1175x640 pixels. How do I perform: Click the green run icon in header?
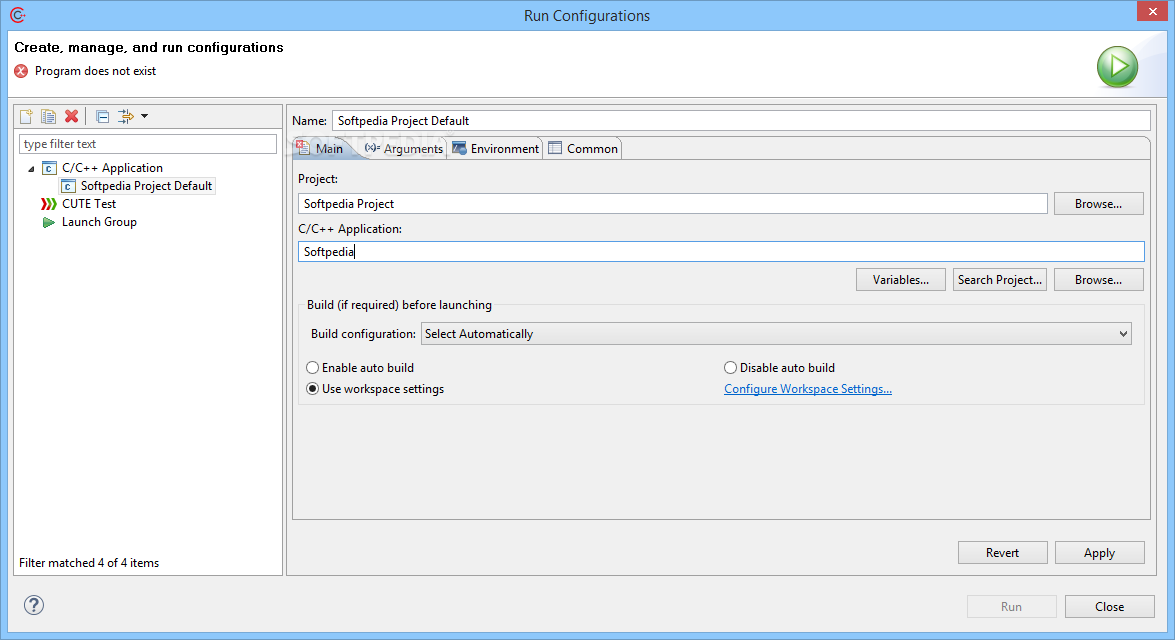tap(1117, 67)
